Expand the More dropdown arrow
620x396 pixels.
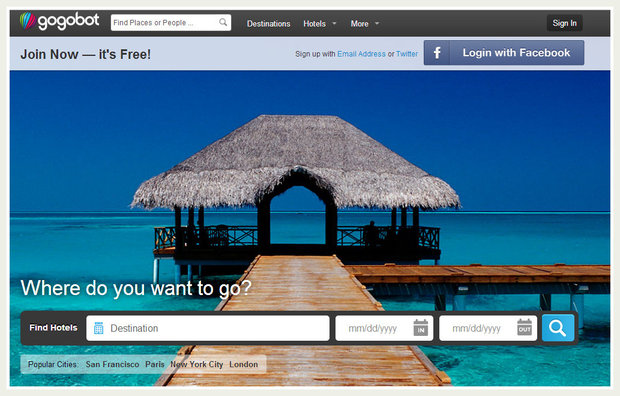[x=377, y=23]
